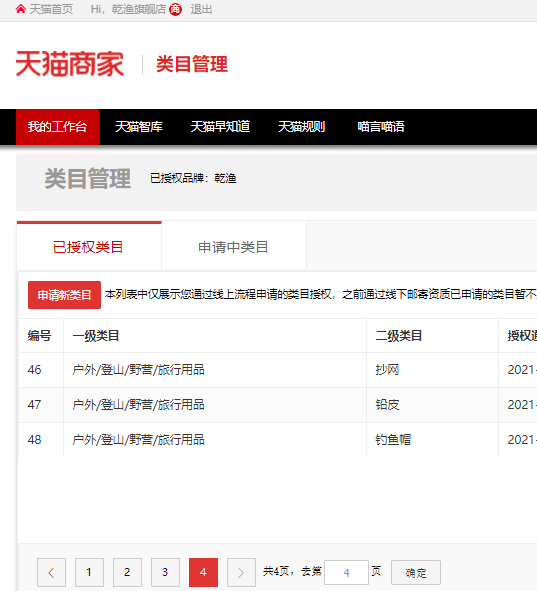Go to page 3

(x=165, y=573)
